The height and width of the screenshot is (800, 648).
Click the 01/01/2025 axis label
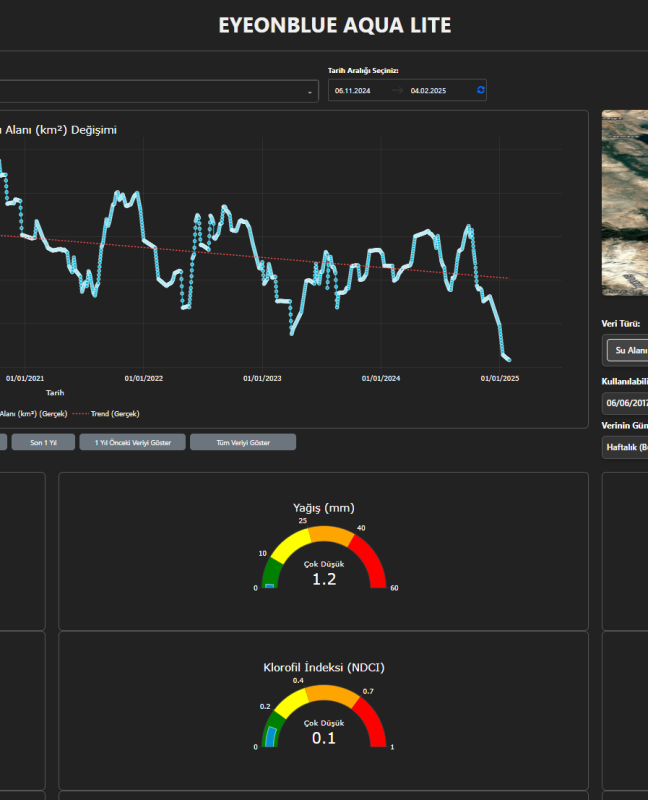point(500,379)
